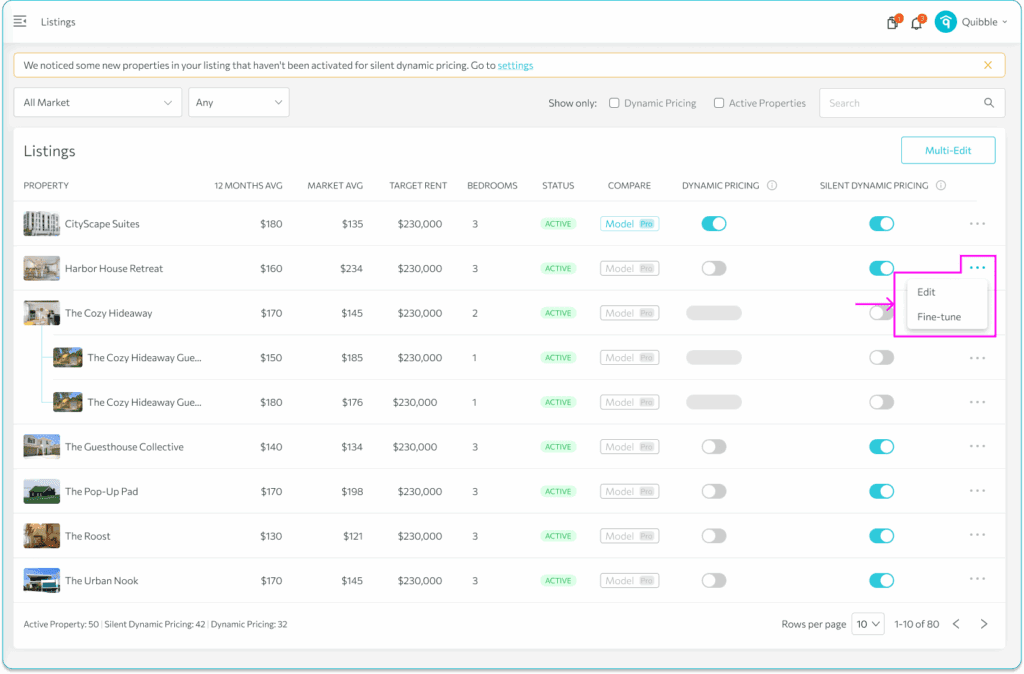The height and width of the screenshot is (674, 1024).
Task: Dismiss the silent dynamic pricing banner
Action: point(987,65)
